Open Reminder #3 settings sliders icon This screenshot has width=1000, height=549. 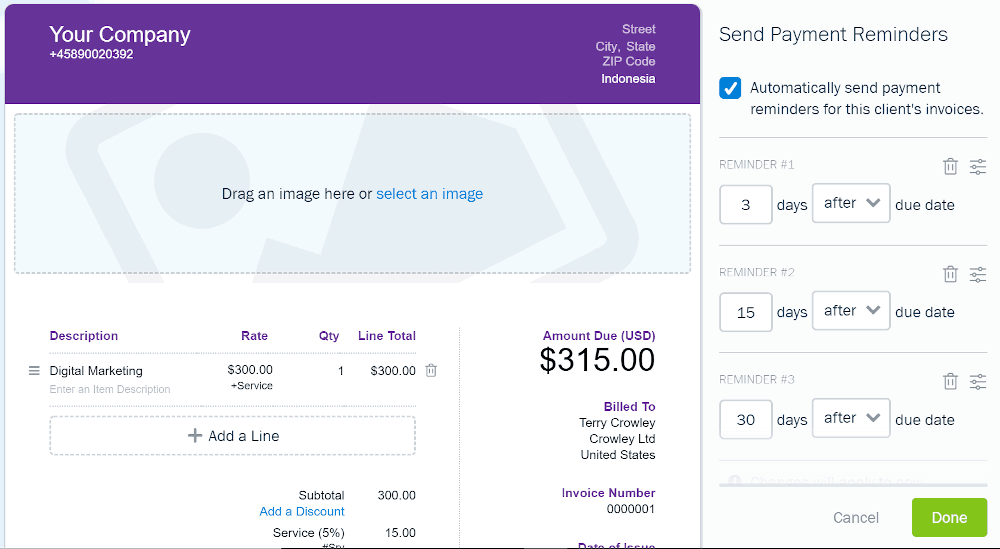[x=978, y=381]
